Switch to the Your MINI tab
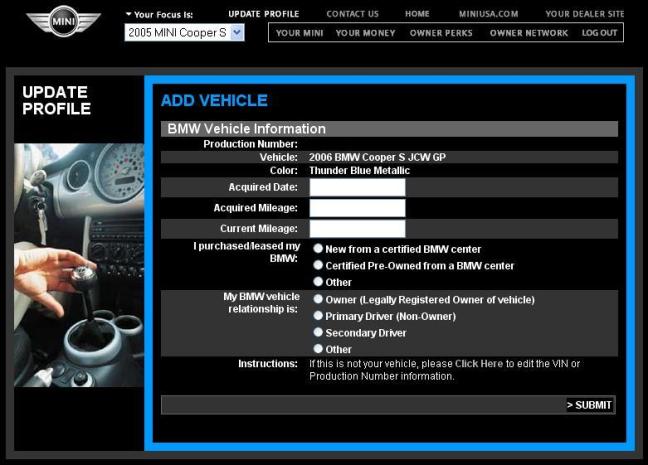 point(299,33)
